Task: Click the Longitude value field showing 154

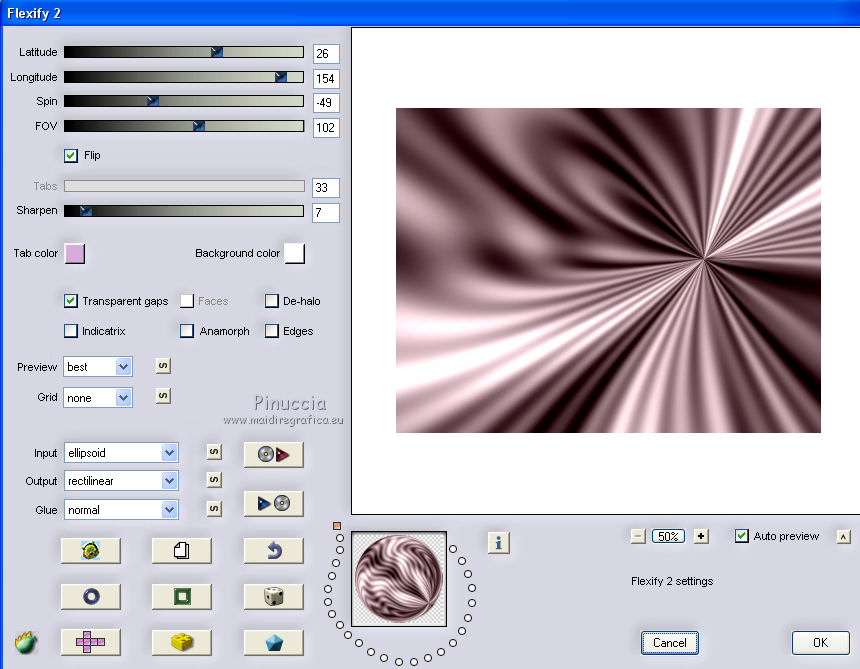Action: 326,78
